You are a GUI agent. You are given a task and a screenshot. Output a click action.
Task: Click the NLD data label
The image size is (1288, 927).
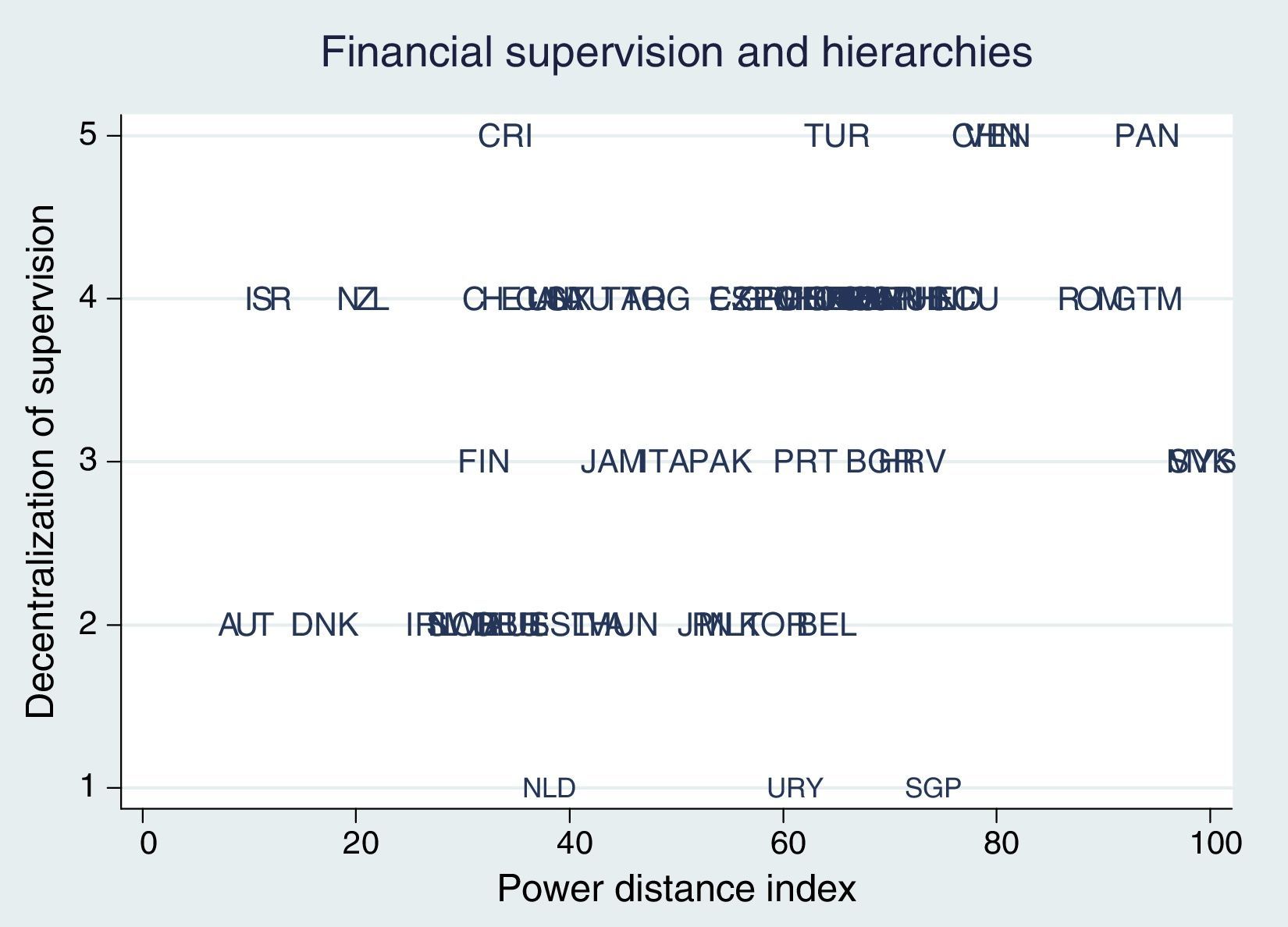549,789
